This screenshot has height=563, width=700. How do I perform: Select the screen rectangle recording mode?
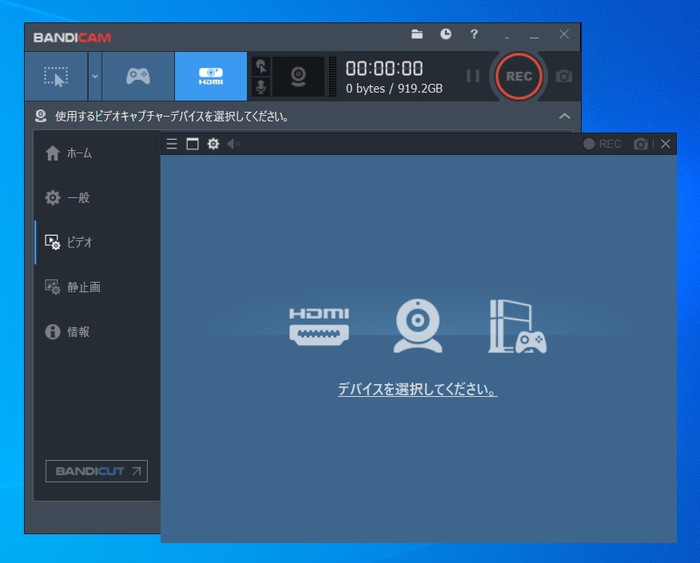[x=56, y=76]
